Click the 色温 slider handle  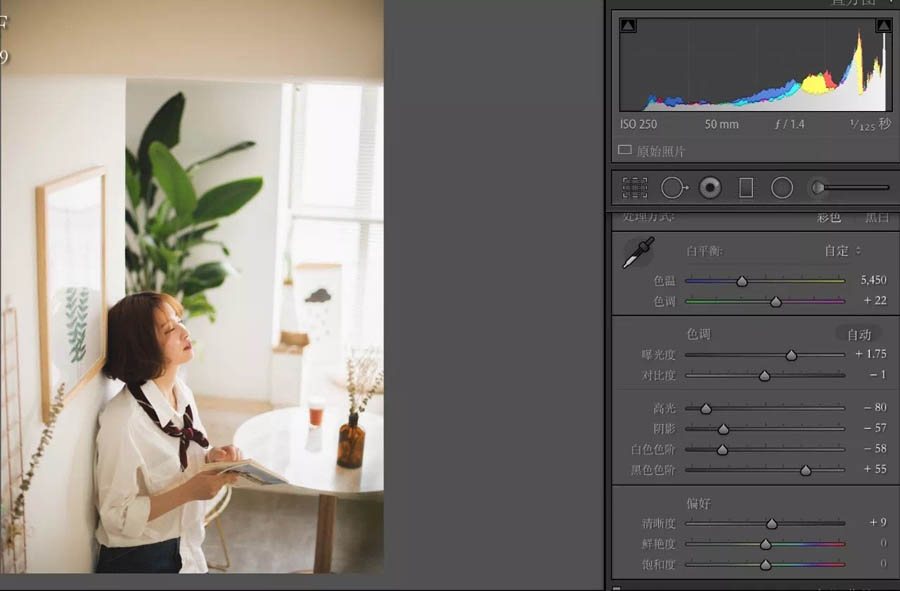741,282
